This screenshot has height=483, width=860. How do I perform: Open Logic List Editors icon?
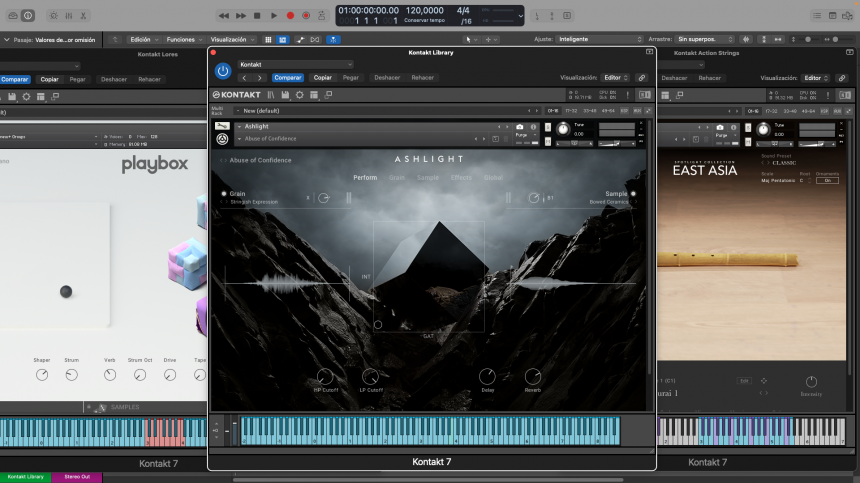coord(817,16)
